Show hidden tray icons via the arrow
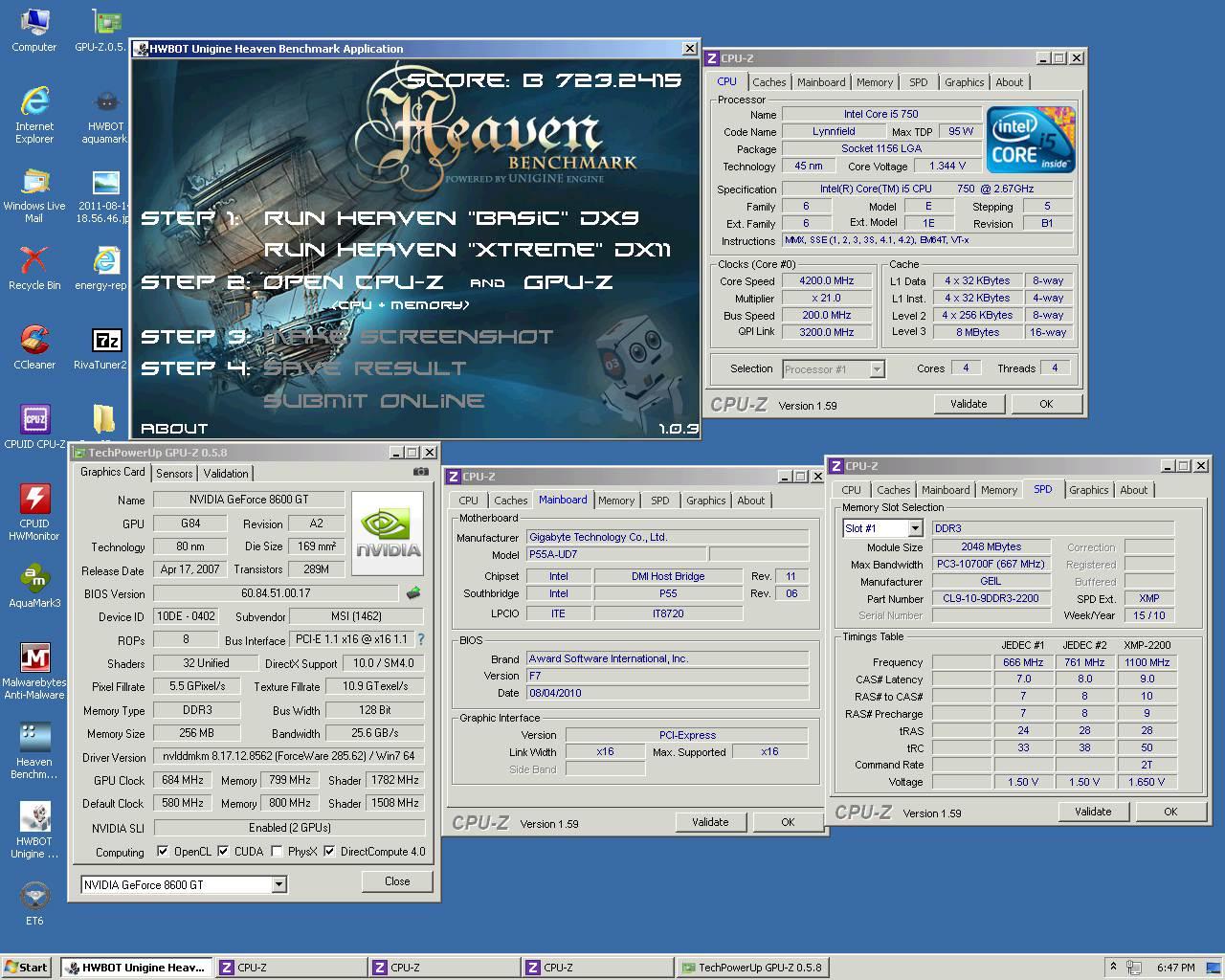Viewport: 1225px width, 980px height. [x=1113, y=967]
